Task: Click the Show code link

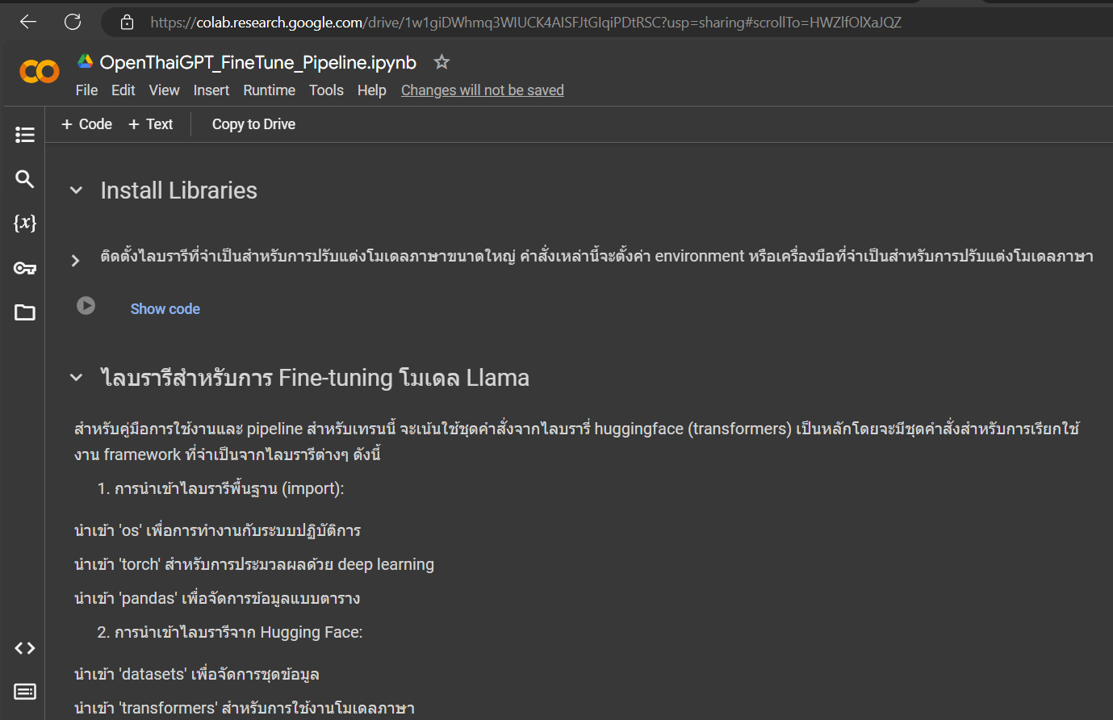Action: [165, 308]
